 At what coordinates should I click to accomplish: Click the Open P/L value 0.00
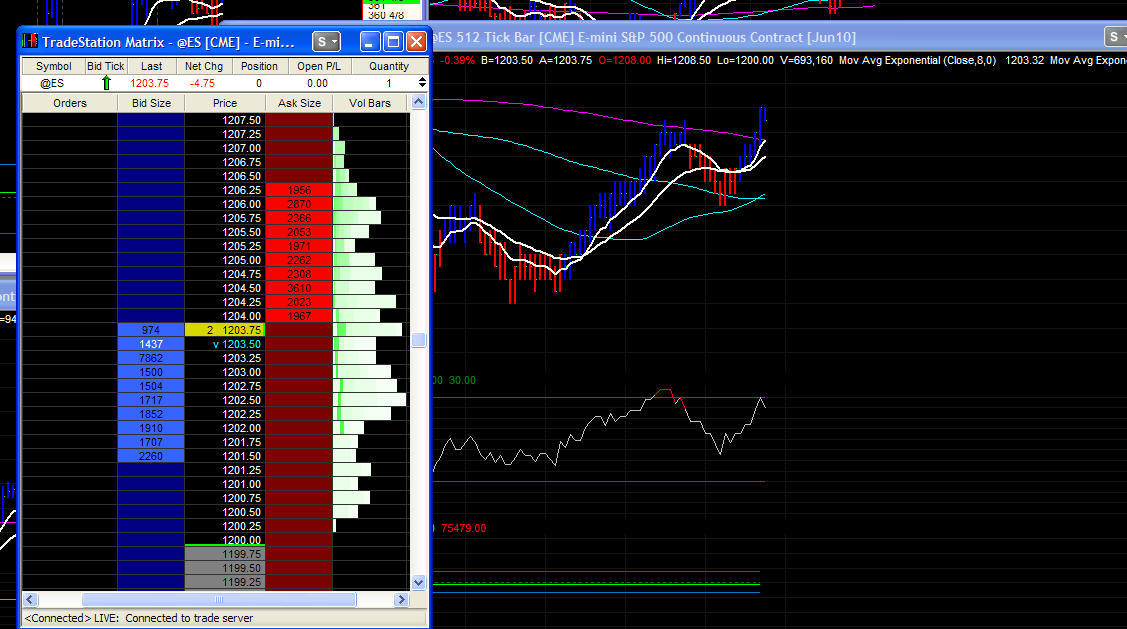click(x=318, y=83)
